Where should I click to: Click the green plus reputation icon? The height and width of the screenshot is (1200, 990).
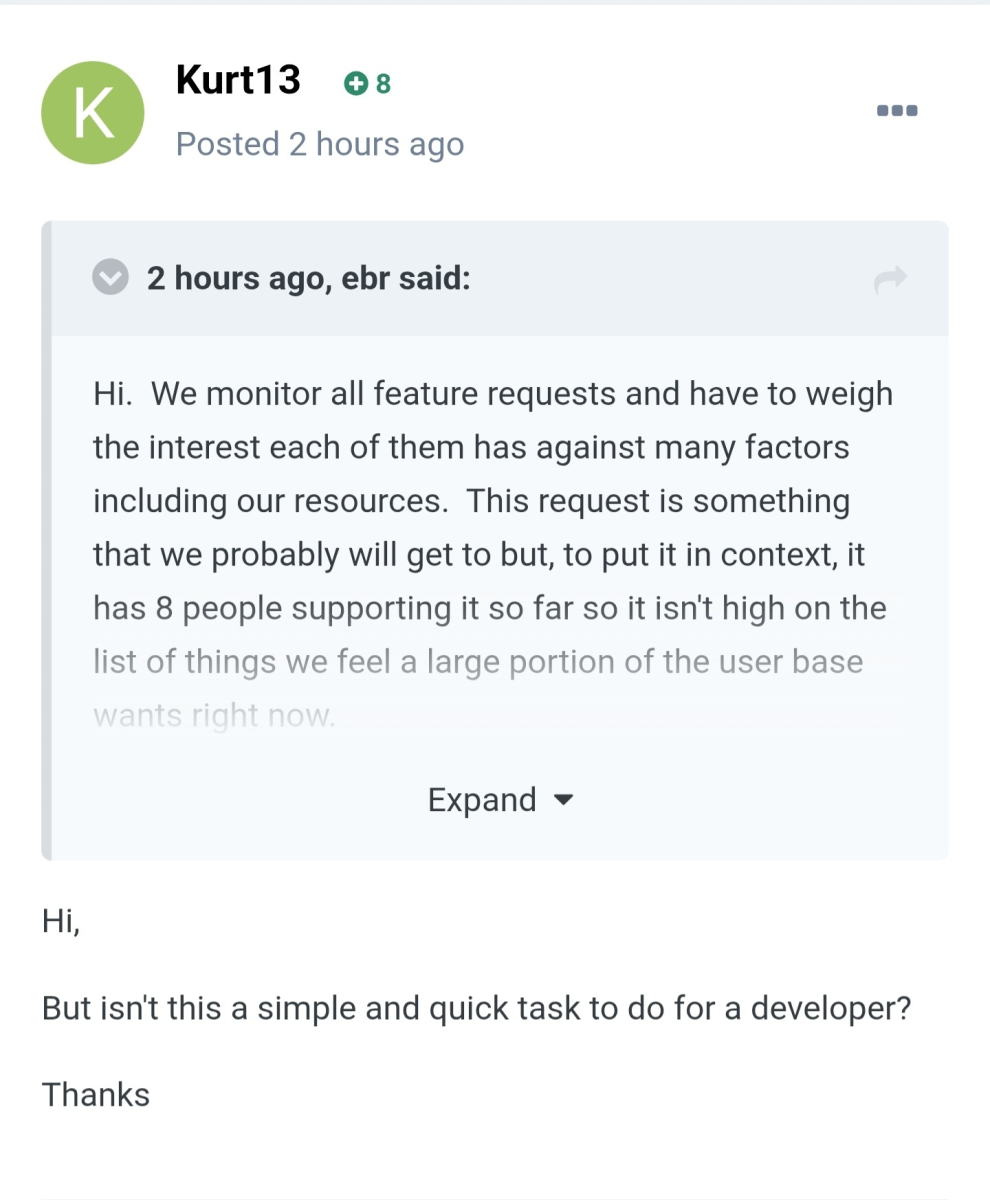[356, 83]
